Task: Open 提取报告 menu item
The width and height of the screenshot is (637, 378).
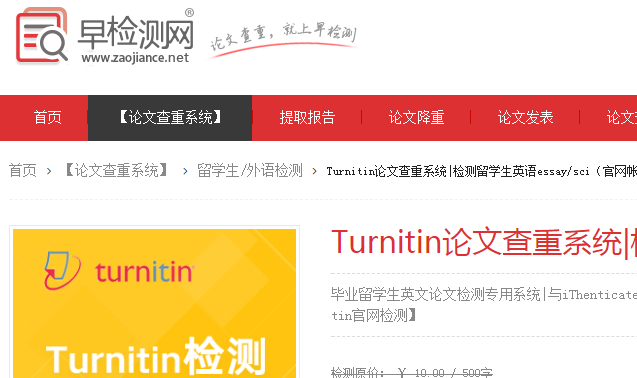Action: point(307,117)
